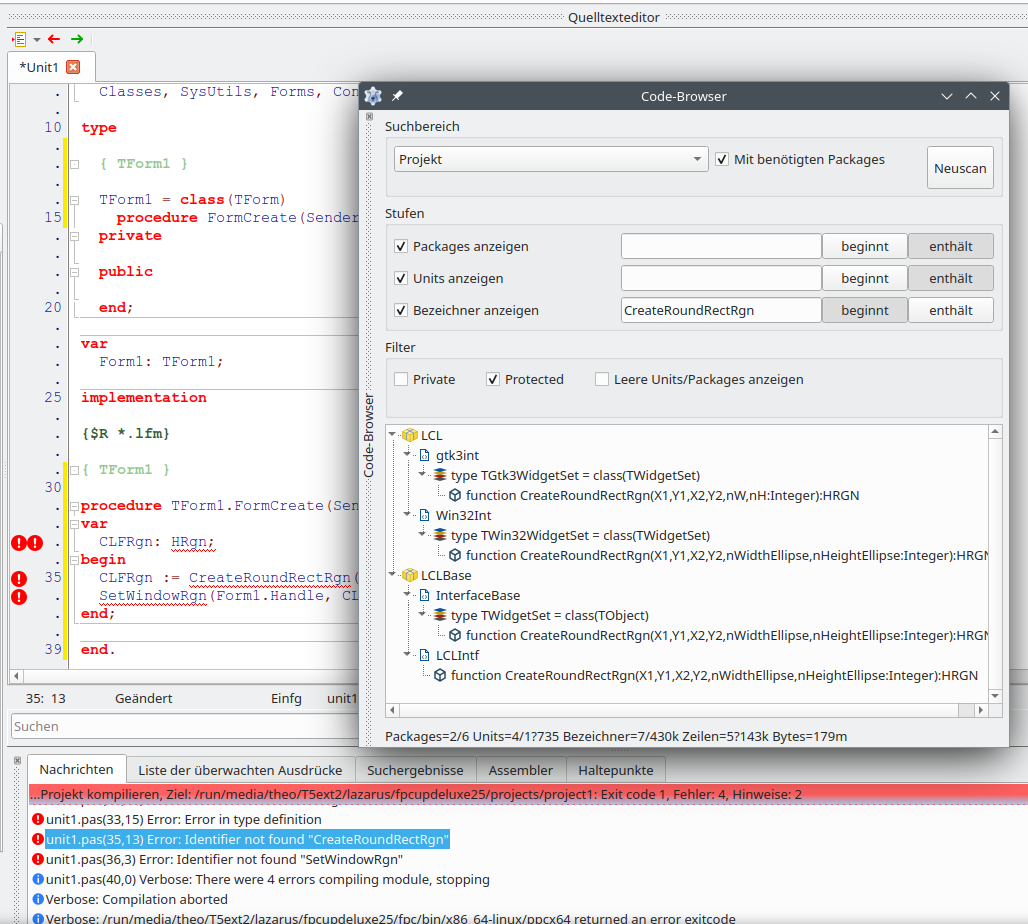Close the docked Code-Browser panel via small X

369,116
